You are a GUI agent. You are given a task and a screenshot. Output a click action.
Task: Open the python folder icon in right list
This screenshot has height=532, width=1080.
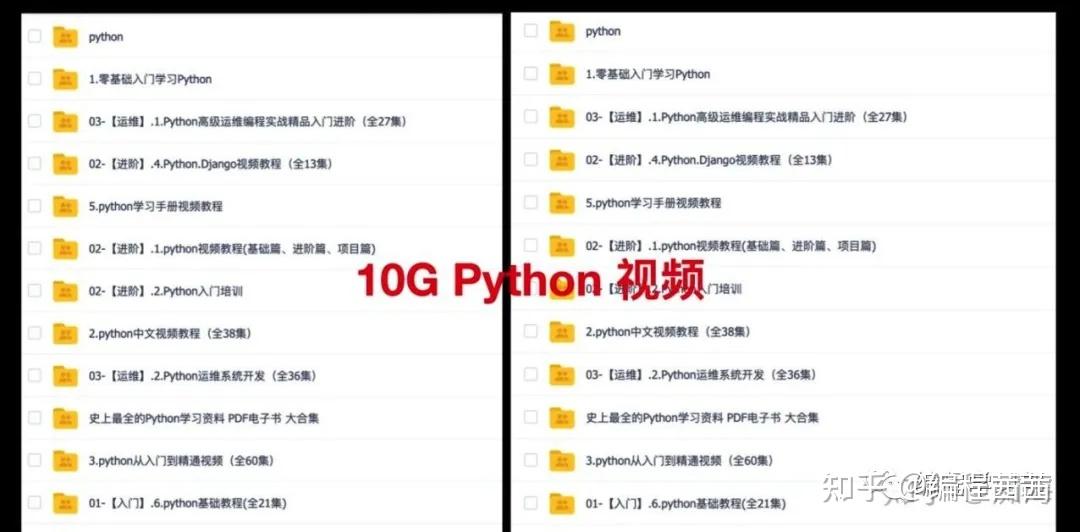point(562,32)
